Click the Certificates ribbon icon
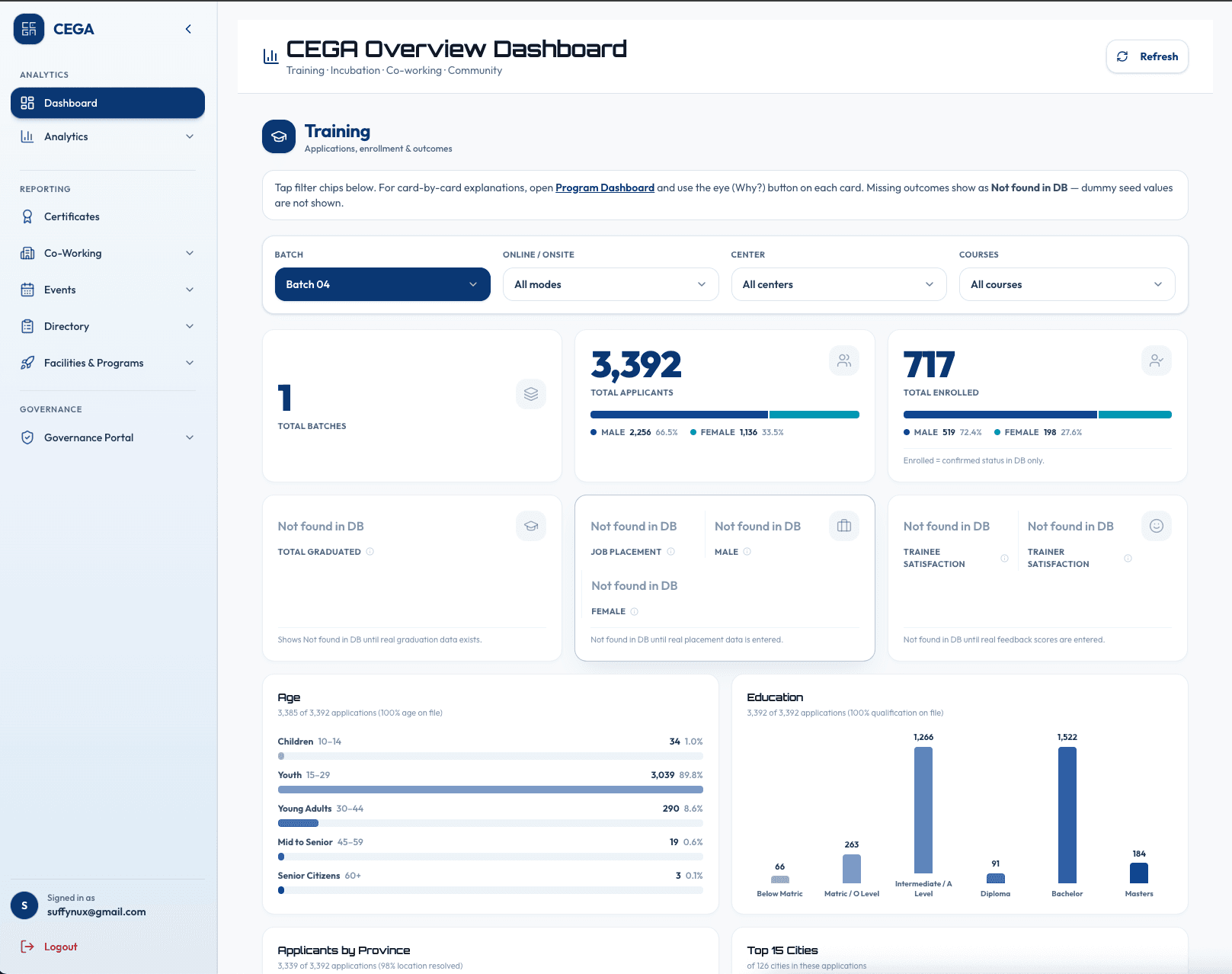Image resolution: width=1232 pixels, height=974 pixels. 27,216
